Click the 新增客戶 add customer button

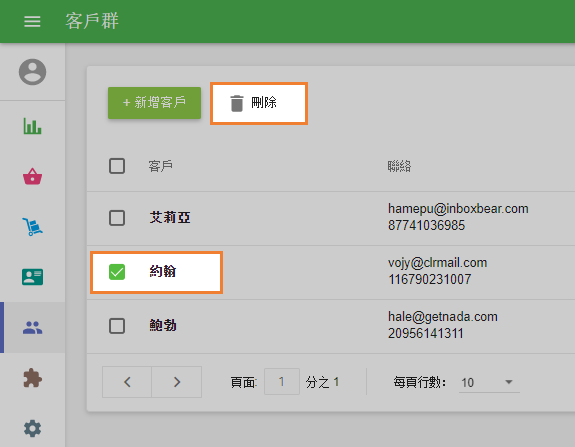(x=154, y=103)
